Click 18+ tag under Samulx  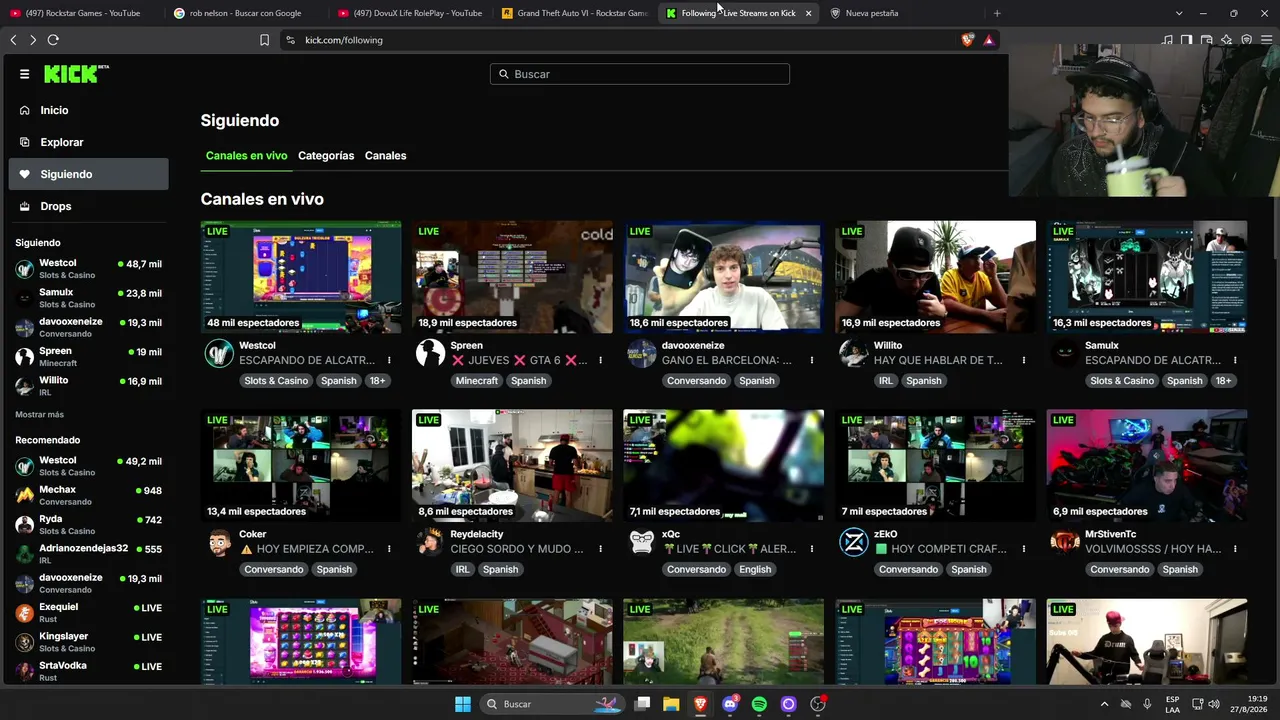tap(1223, 381)
